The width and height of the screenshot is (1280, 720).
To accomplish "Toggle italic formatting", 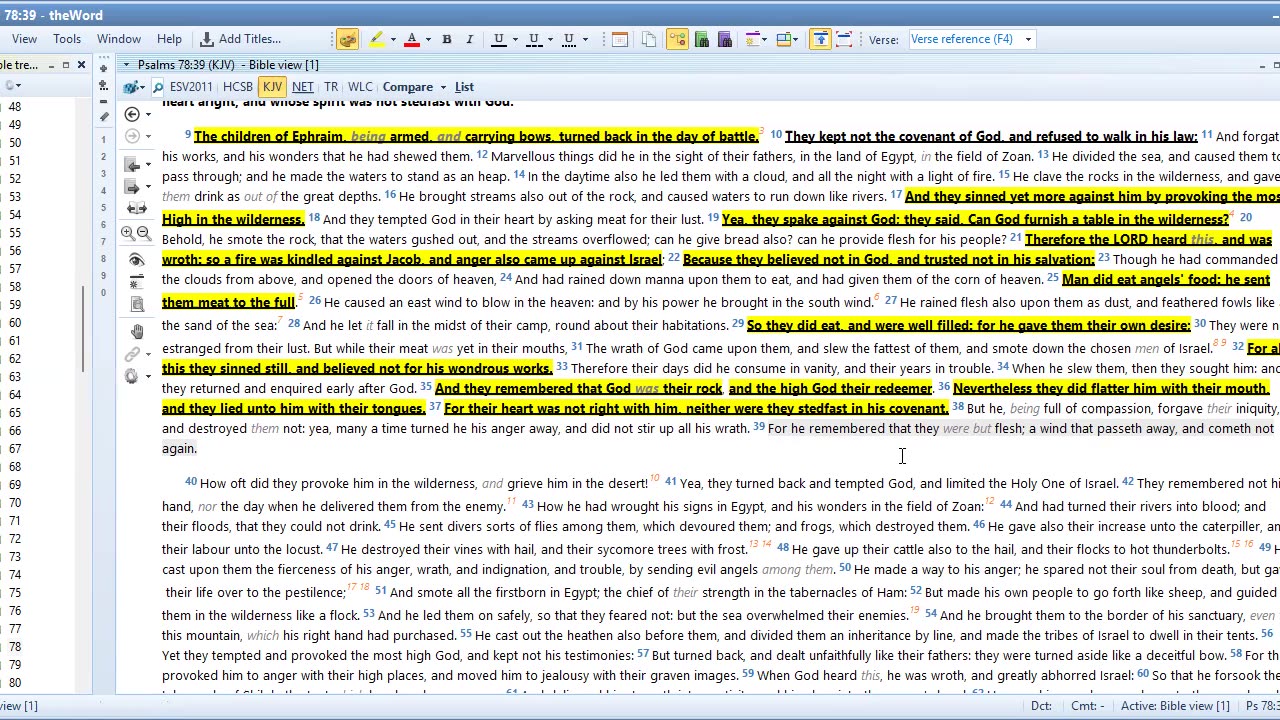I will [469, 39].
